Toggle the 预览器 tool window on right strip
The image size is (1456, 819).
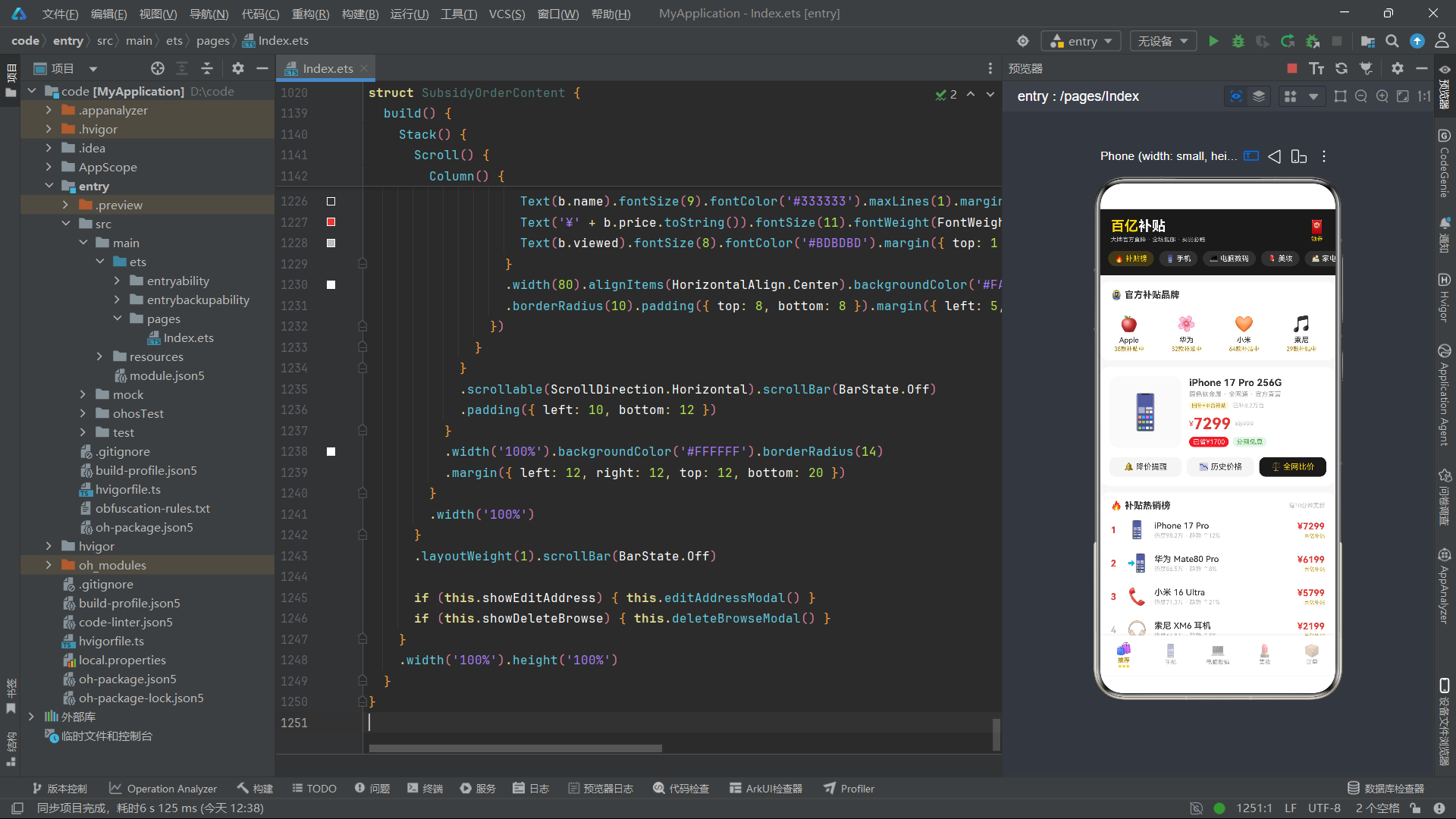[x=1445, y=85]
